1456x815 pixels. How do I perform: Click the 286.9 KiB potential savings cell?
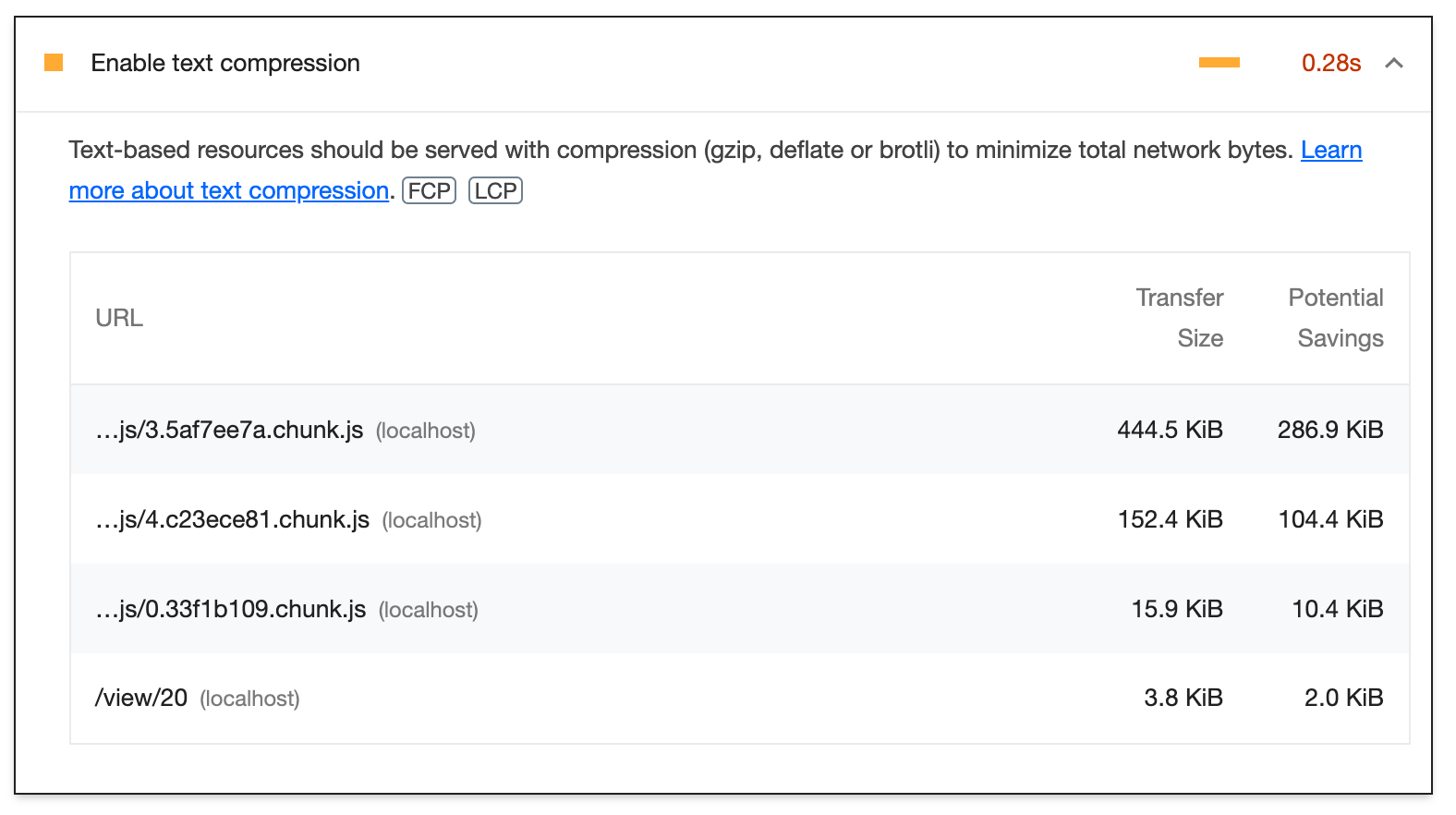point(1330,431)
